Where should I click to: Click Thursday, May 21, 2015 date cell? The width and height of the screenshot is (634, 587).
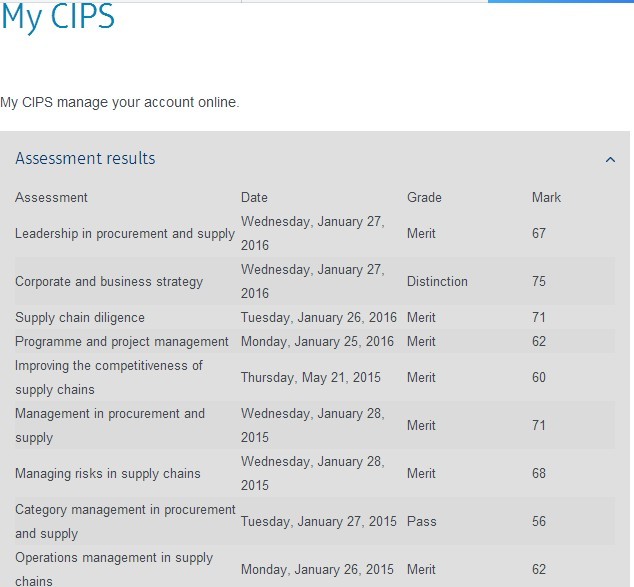pyautogui.click(x=311, y=377)
